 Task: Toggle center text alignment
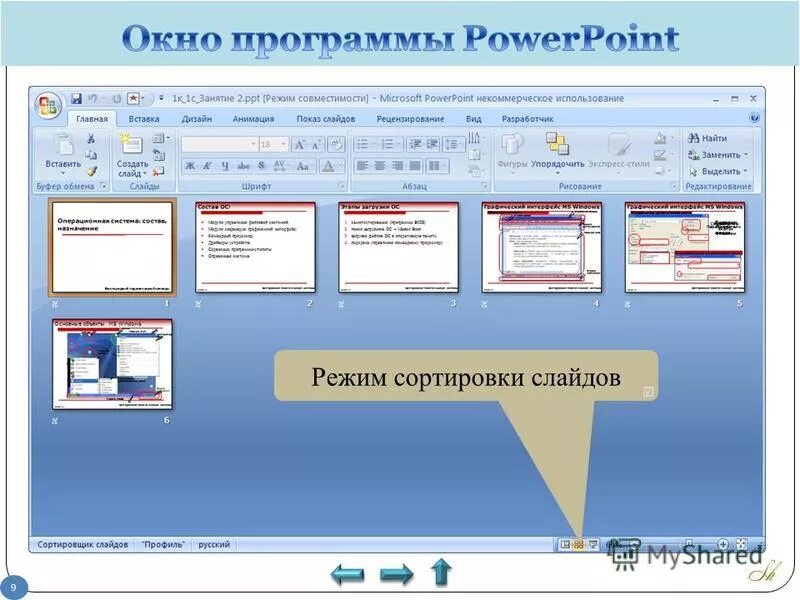[380, 166]
